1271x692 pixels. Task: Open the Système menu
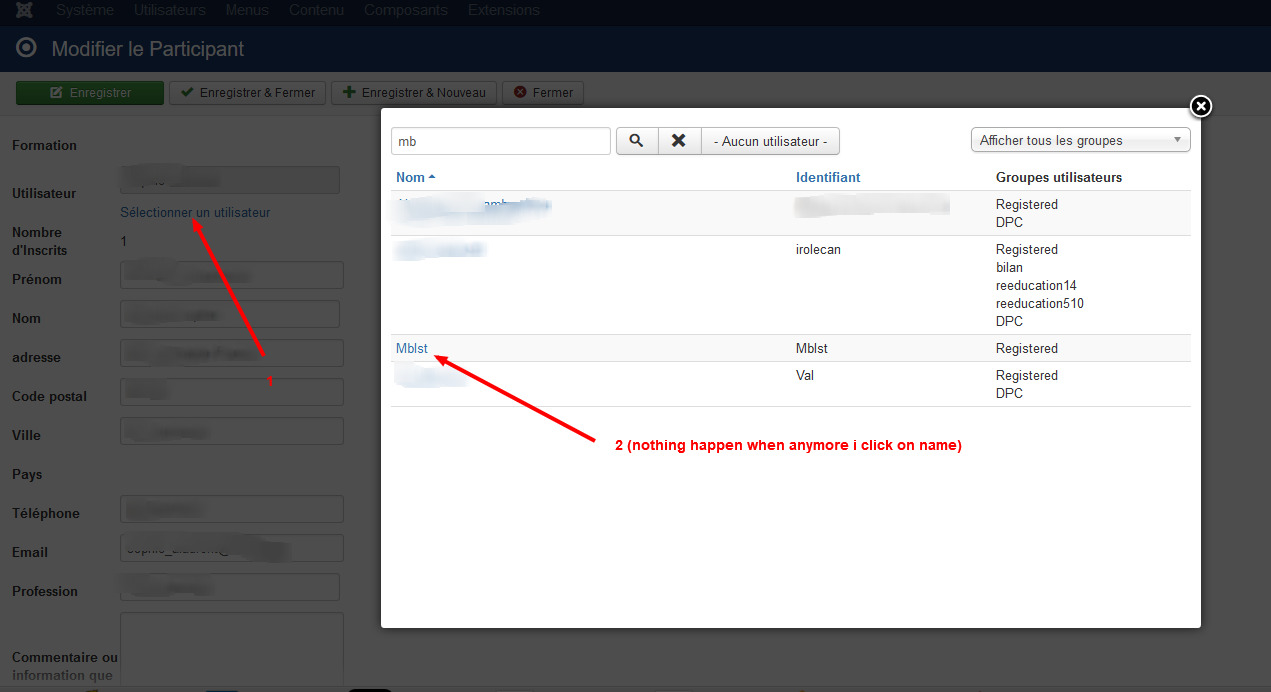tap(85, 11)
